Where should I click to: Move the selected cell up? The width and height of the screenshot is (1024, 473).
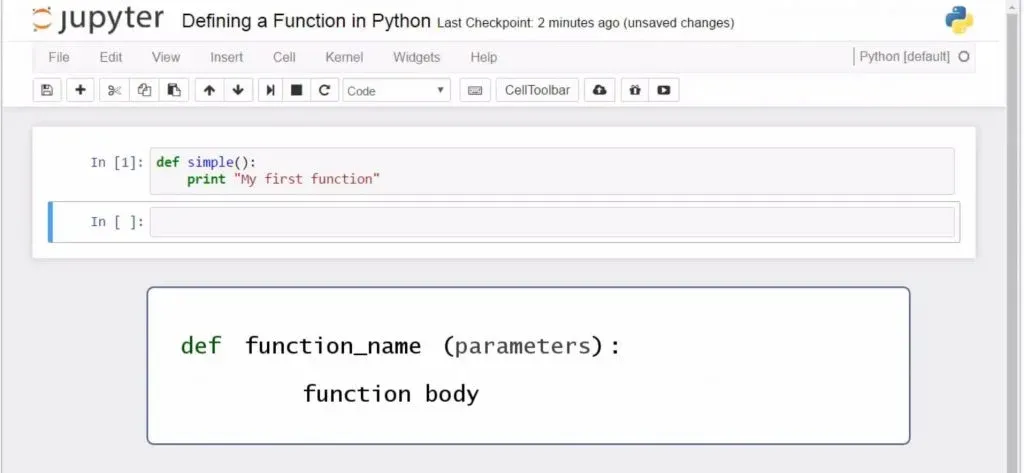(209, 90)
